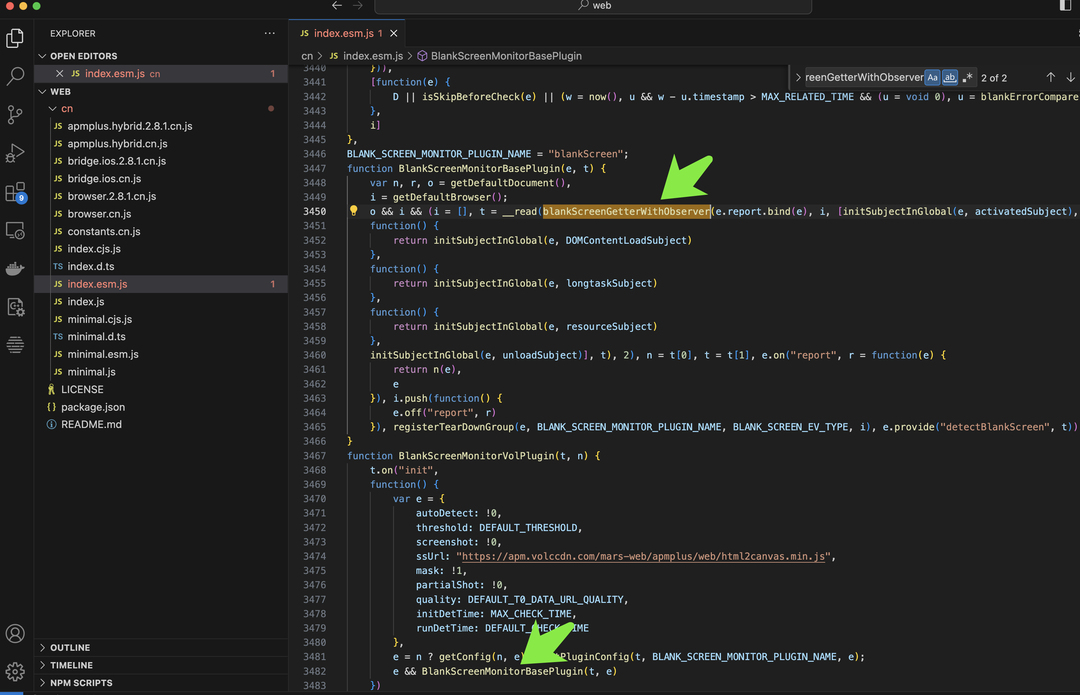Open the Source Control view
The image size is (1080, 695).
15,114
